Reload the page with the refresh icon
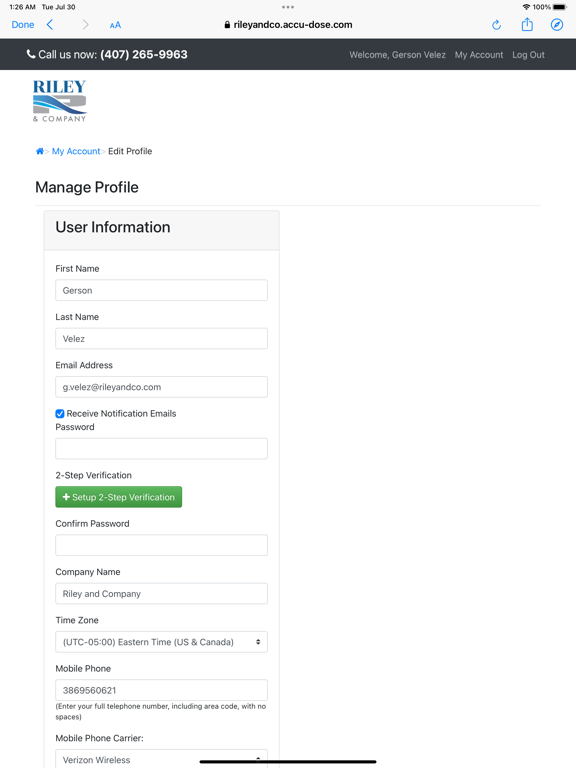 pos(497,24)
